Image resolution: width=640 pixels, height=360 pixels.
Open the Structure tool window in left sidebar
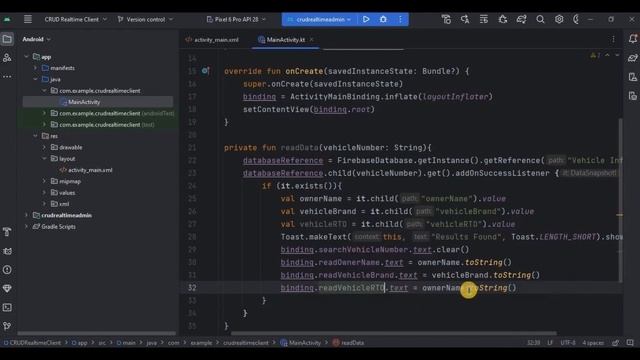point(7,58)
